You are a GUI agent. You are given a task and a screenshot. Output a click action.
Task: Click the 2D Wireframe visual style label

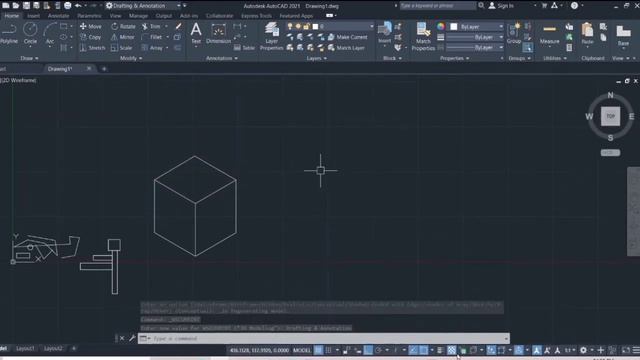tap(18, 80)
